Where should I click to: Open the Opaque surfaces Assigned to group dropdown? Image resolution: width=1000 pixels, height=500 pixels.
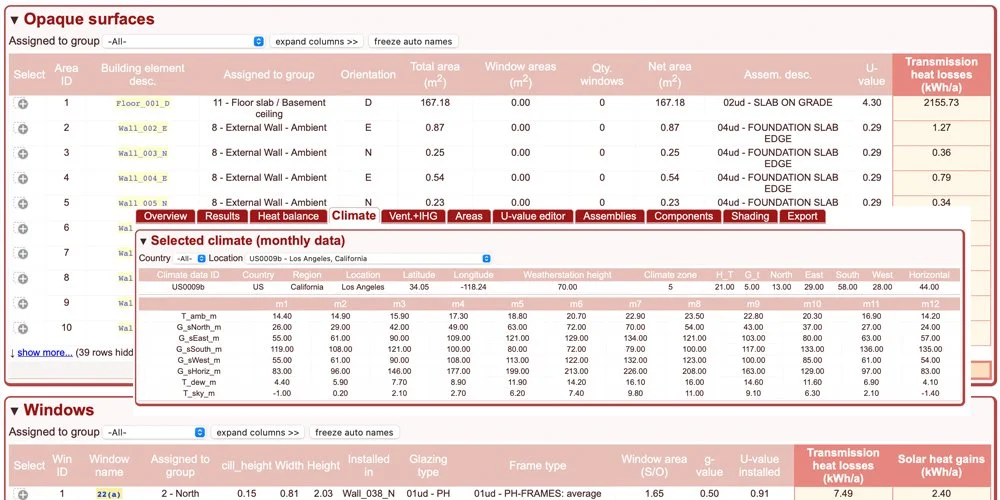184,41
